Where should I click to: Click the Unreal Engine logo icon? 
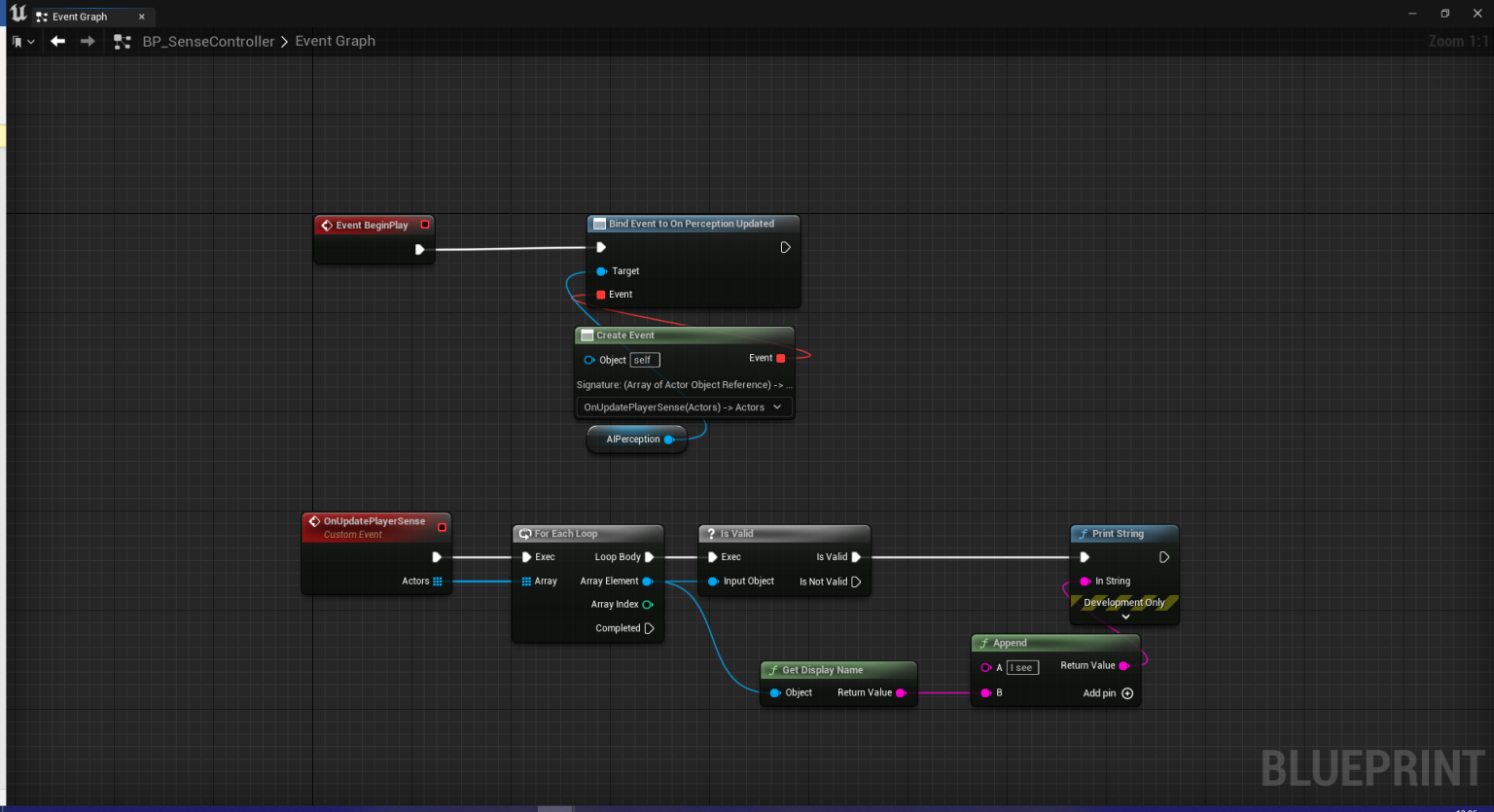point(17,14)
